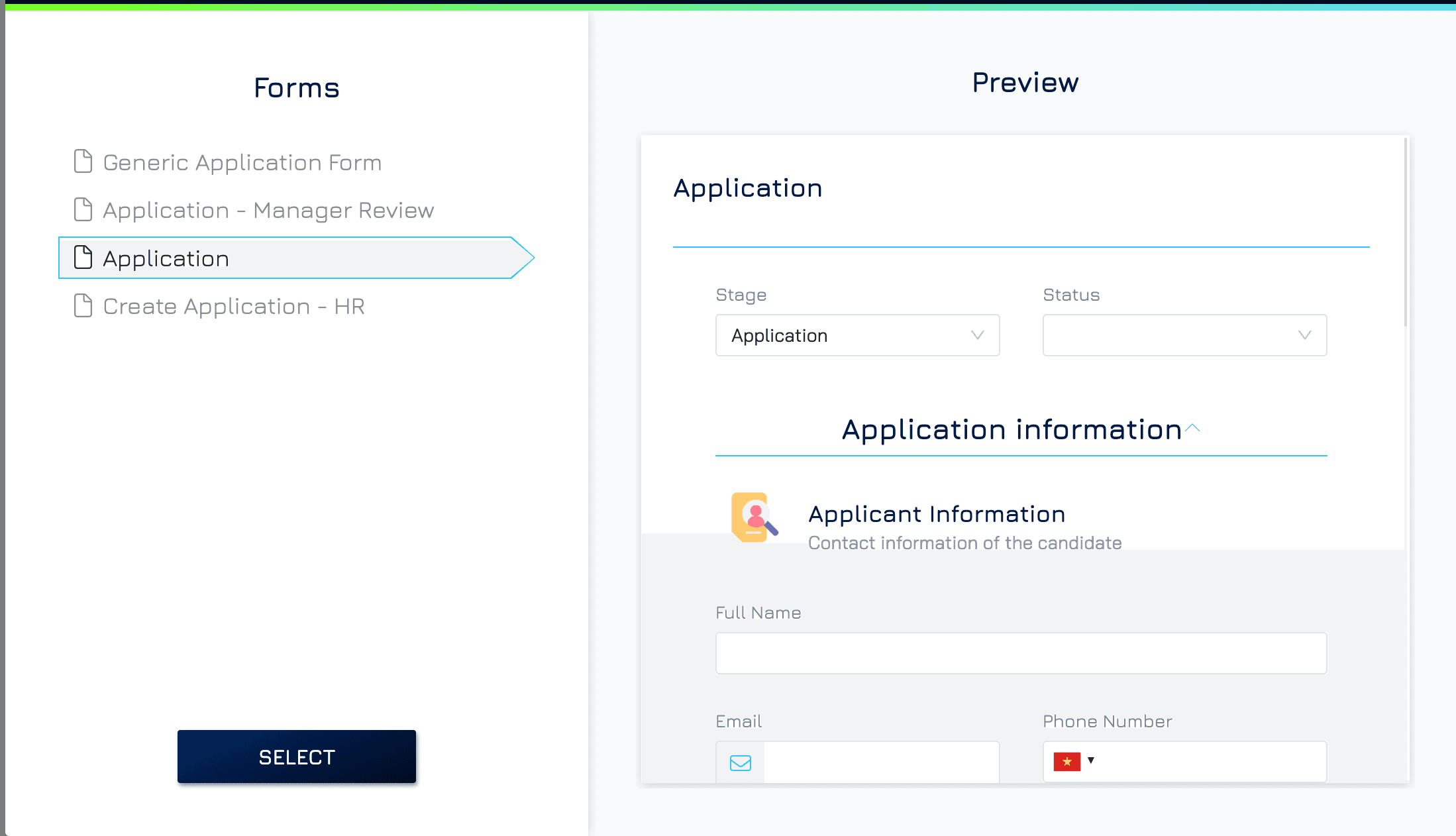Click the Application title in preview
Image resolution: width=1456 pixels, height=836 pixels.
pyautogui.click(x=748, y=188)
